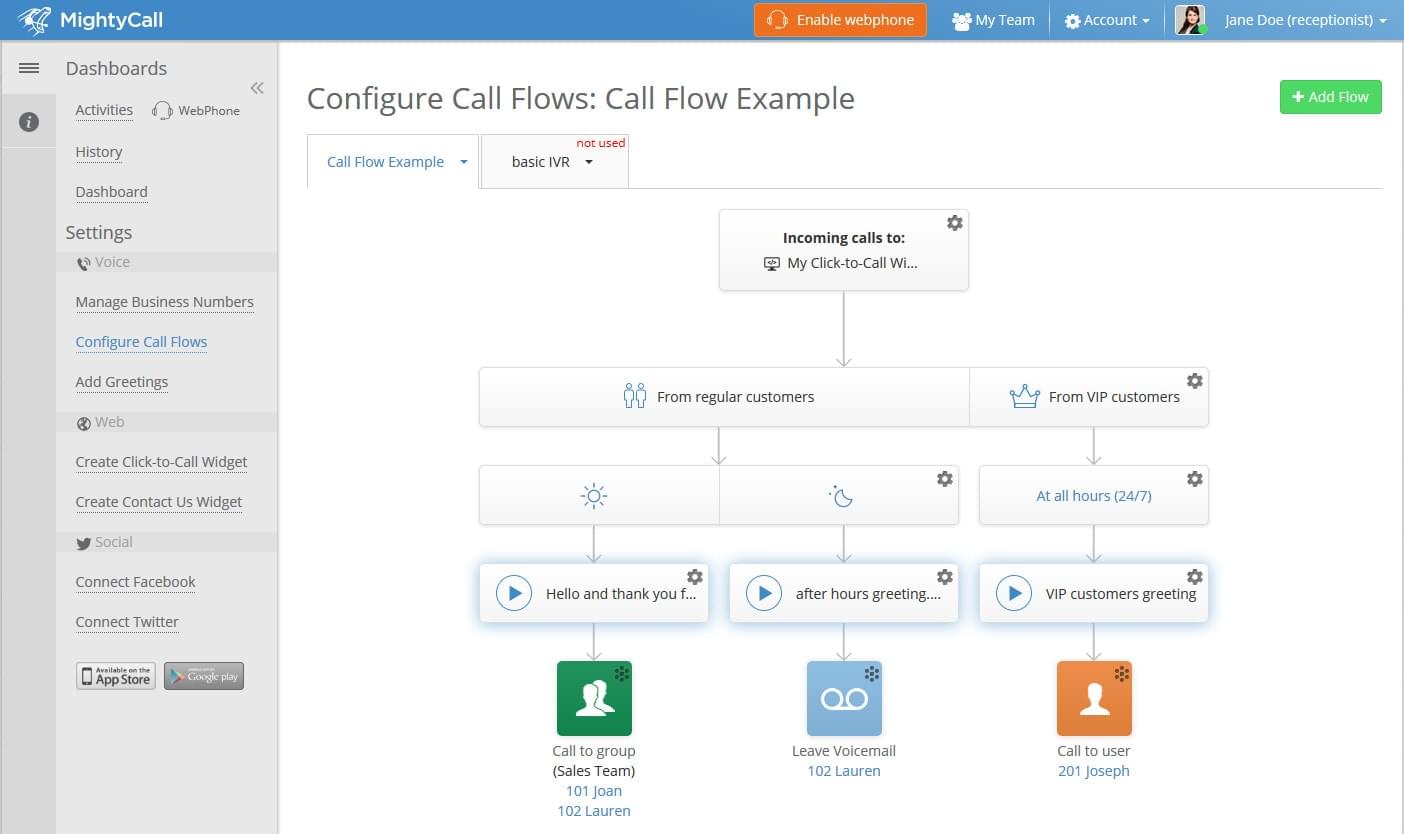The image size is (1404, 834).
Task: Click the hamburger menu icon
Action: coord(29,68)
